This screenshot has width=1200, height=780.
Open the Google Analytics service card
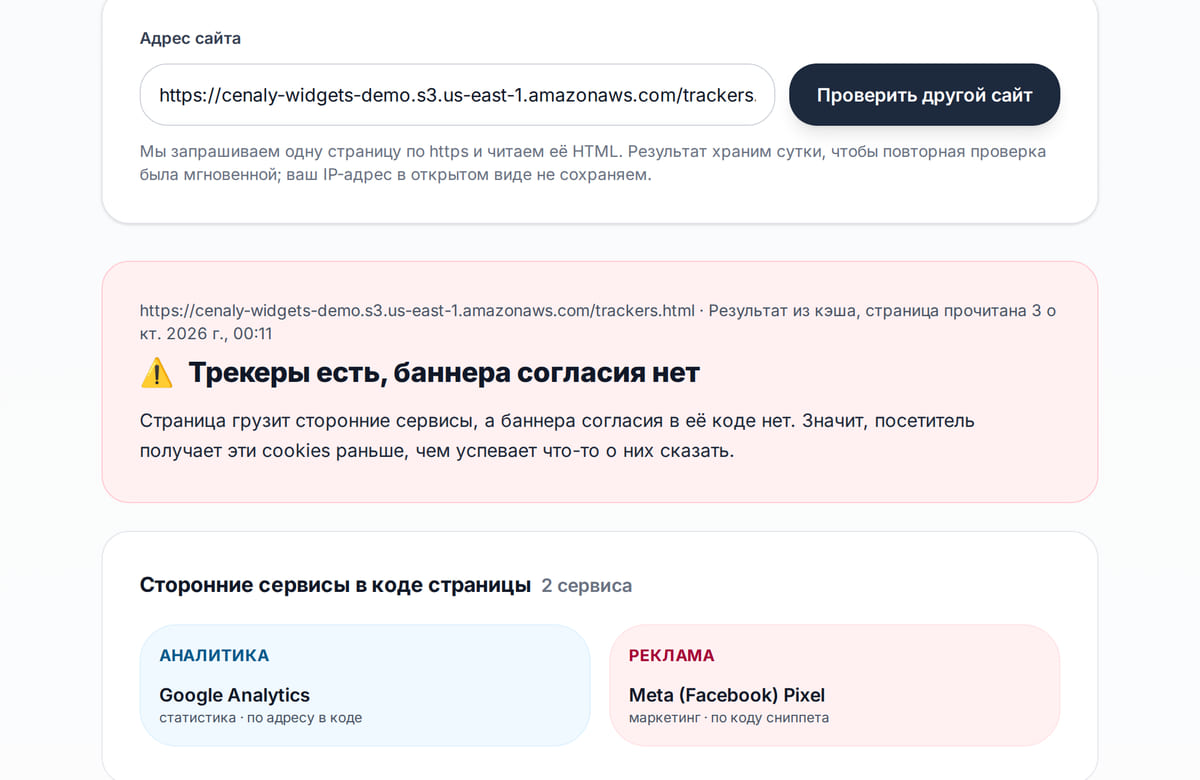coord(365,685)
